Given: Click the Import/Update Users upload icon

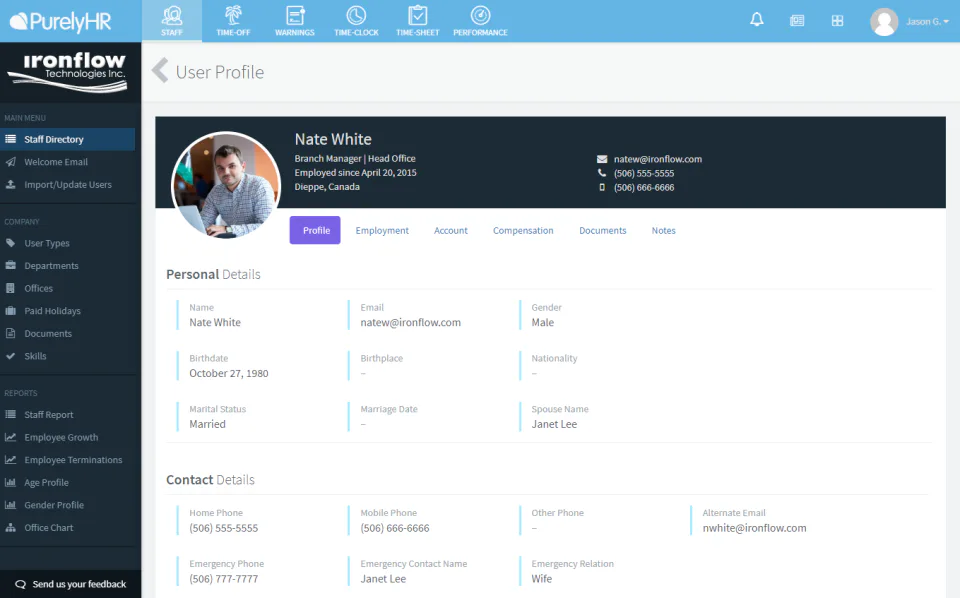Looking at the screenshot, I should coord(10,184).
